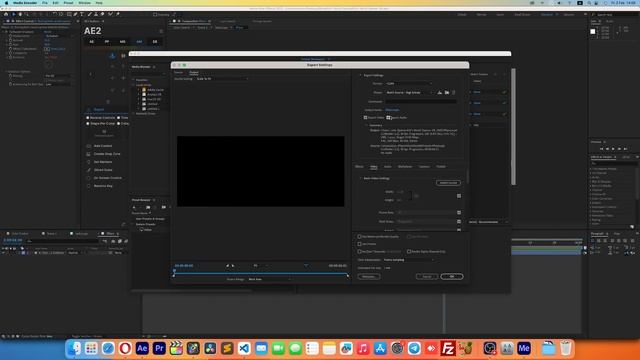Viewport: 640px width, 360px height.
Task: Open Sublime Text from the Dock
Action: click(x=227, y=348)
